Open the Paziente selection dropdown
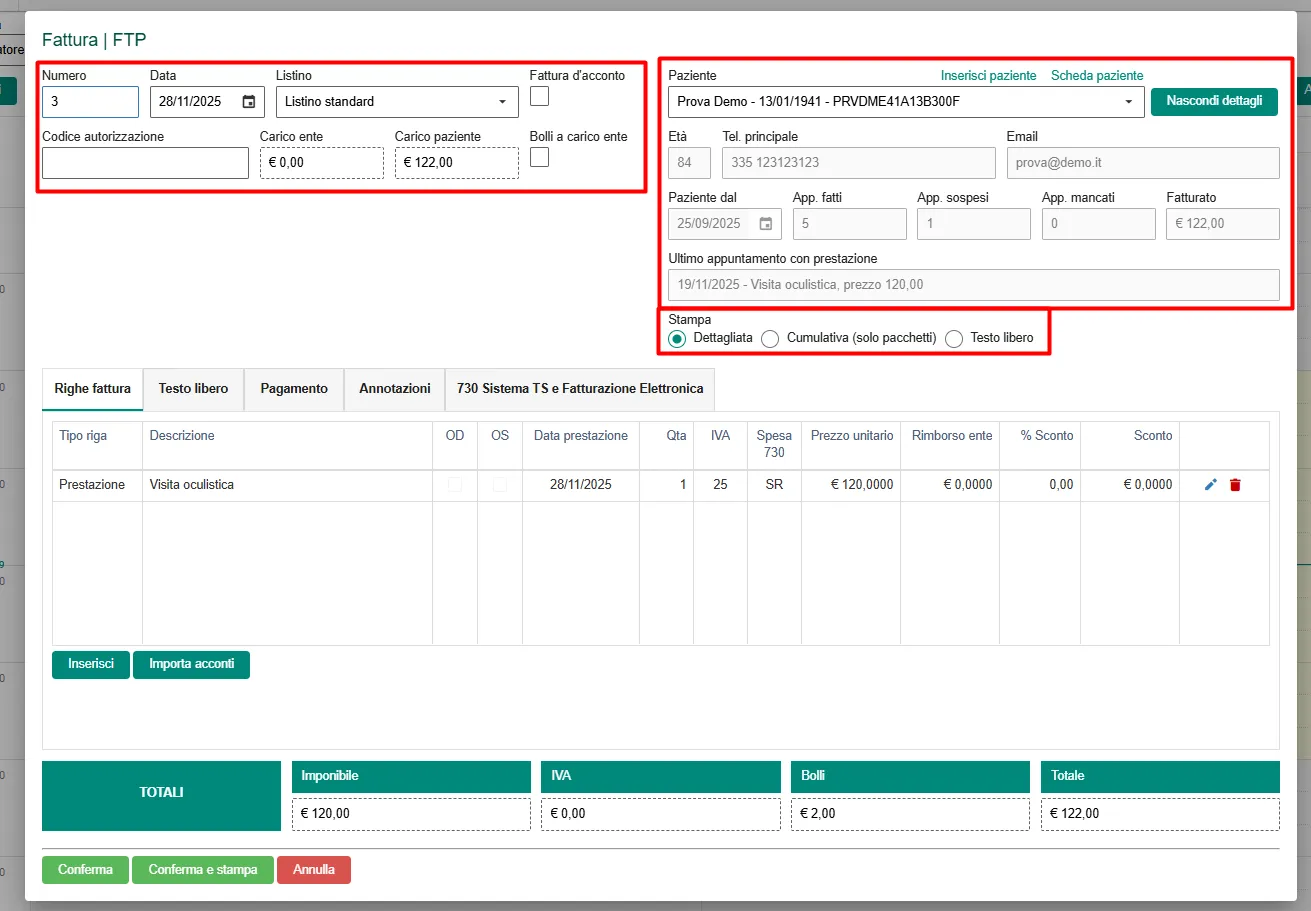 point(905,102)
